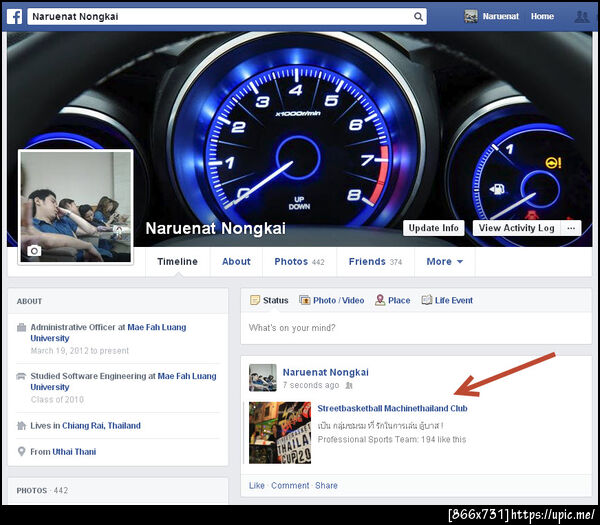Click the search magnifier icon

pos(418,16)
